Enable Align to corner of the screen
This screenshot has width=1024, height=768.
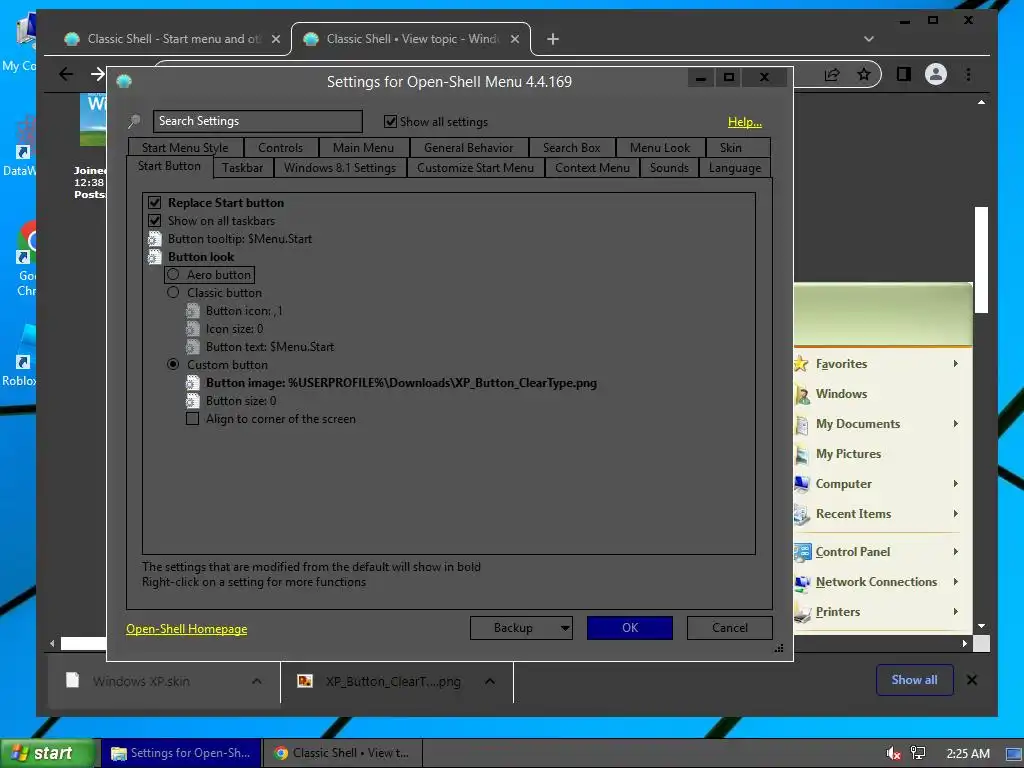(x=193, y=419)
